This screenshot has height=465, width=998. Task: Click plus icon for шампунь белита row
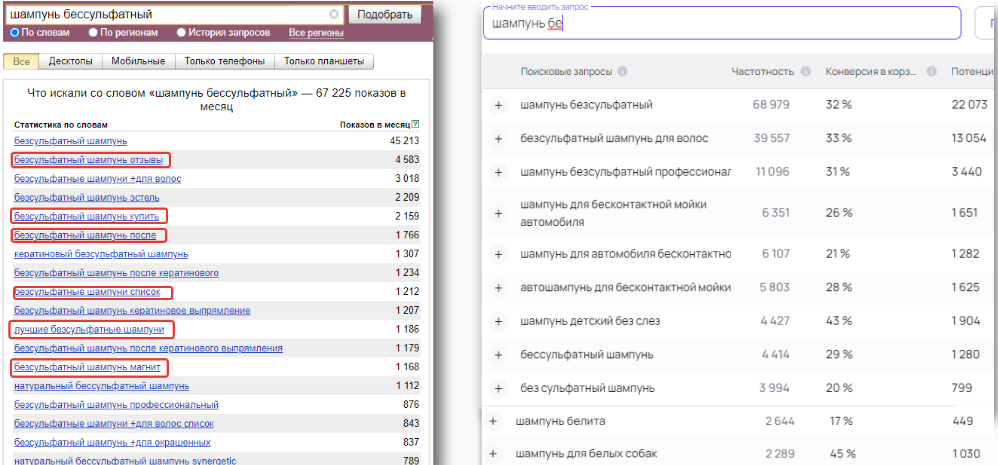[x=492, y=421]
